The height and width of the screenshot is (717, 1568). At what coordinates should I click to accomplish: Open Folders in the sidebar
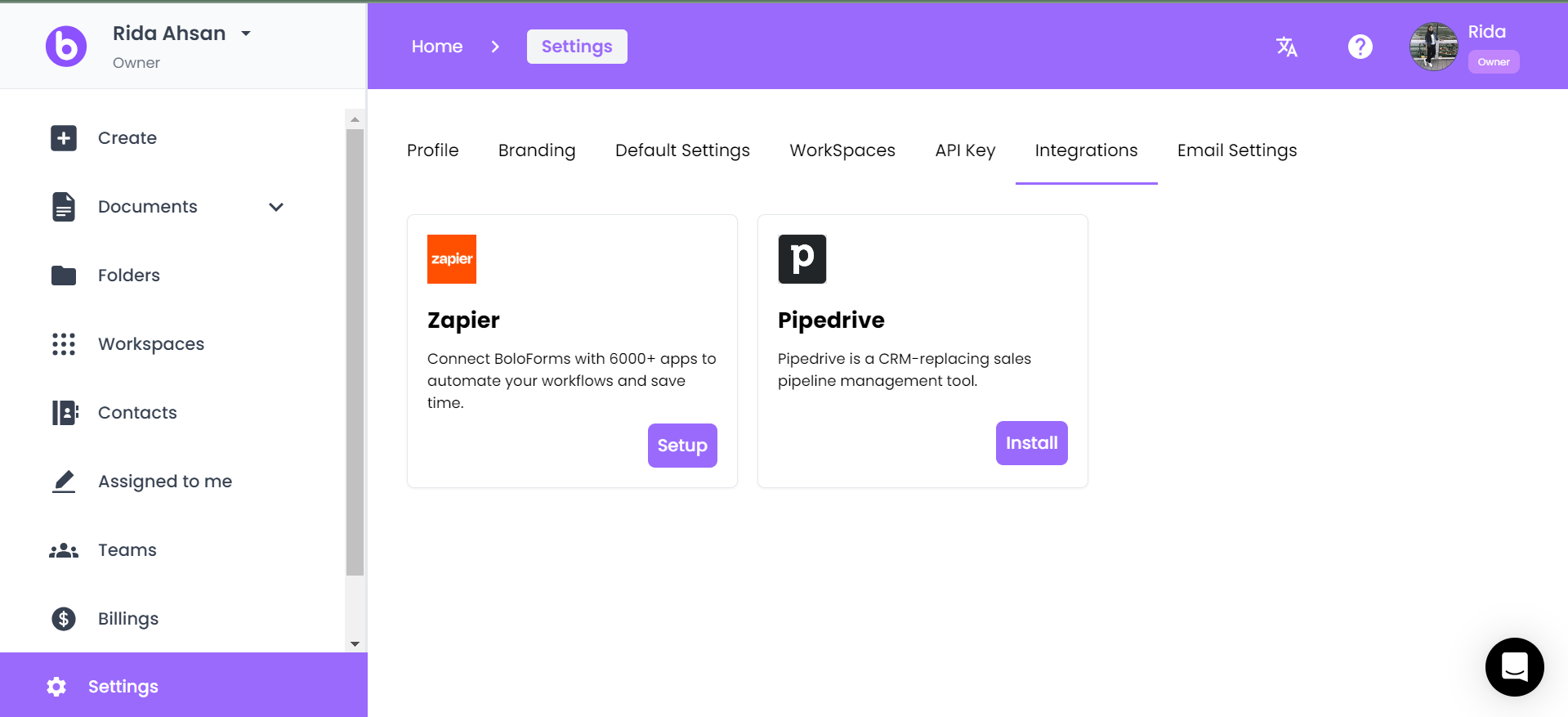pos(129,276)
